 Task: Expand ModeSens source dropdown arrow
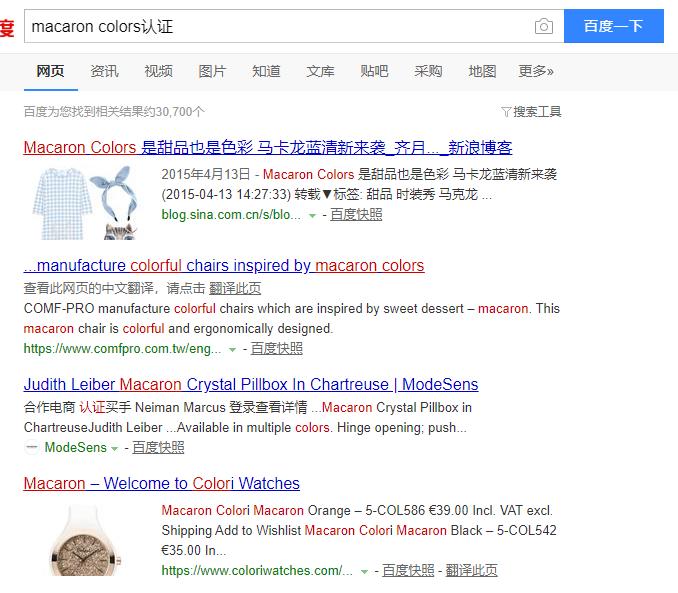(x=115, y=449)
